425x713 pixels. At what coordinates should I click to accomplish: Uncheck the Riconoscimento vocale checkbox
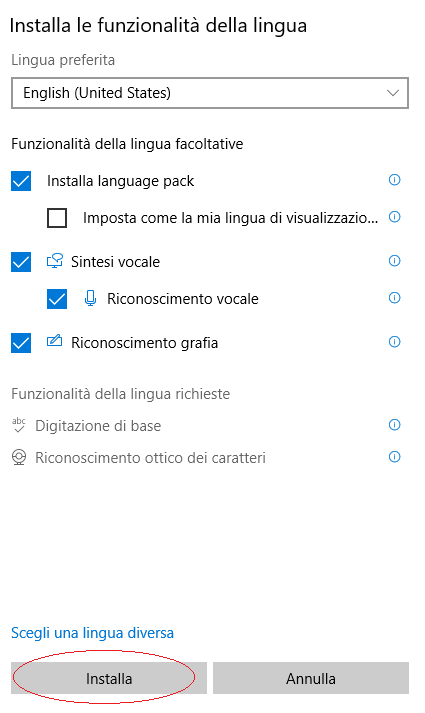pos(57,299)
